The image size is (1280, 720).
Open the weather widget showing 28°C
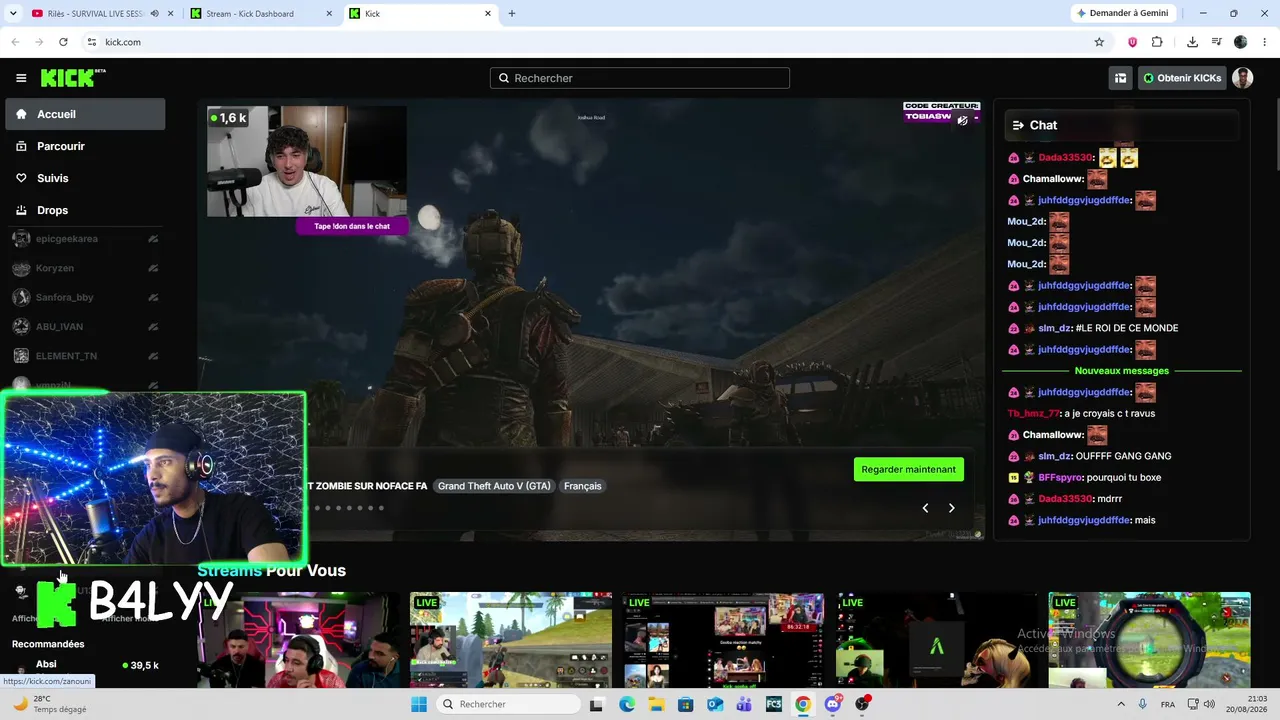(48, 704)
